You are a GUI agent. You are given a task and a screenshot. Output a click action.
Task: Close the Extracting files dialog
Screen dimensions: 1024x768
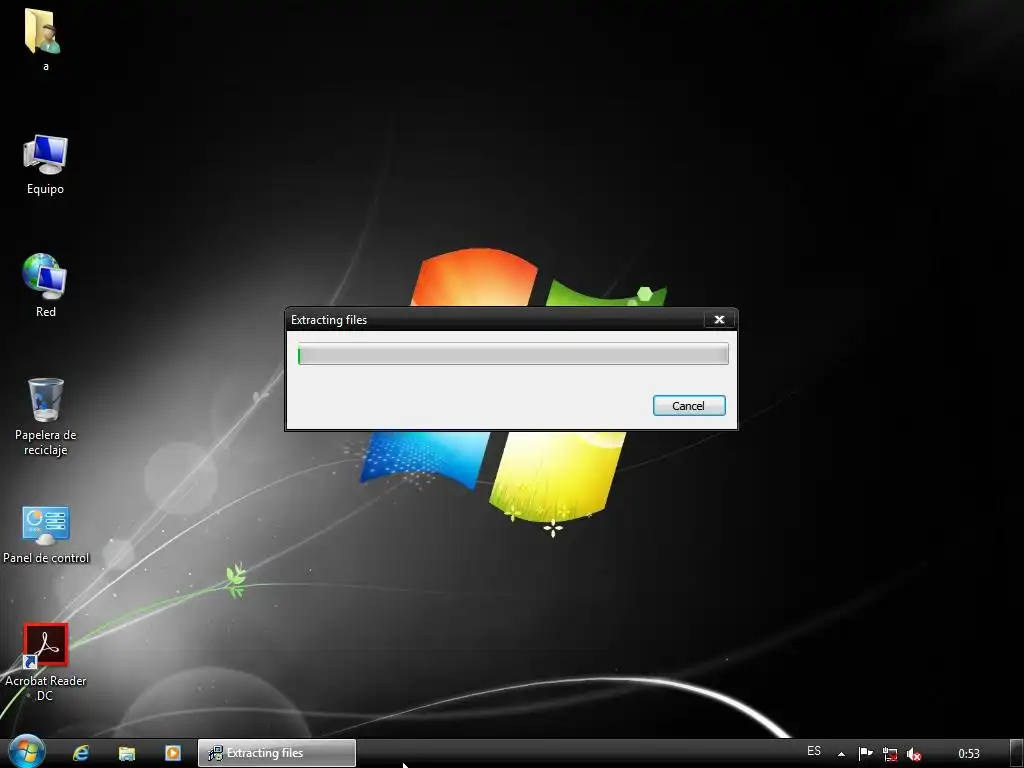pos(719,319)
